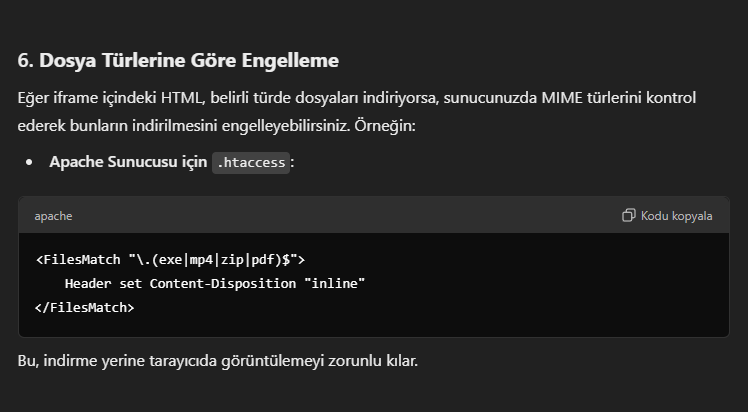The height and width of the screenshot is (412, 748).
Task: Click the Header set code line
Action: click(x=215, y=284)
